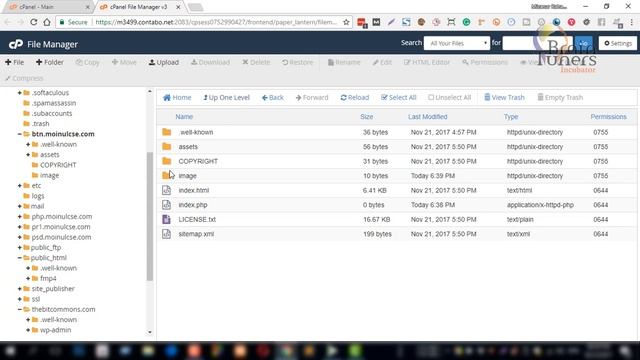Click the Permissions toolbar item
The image size is (640, 360).
click(x=485, y=62)
